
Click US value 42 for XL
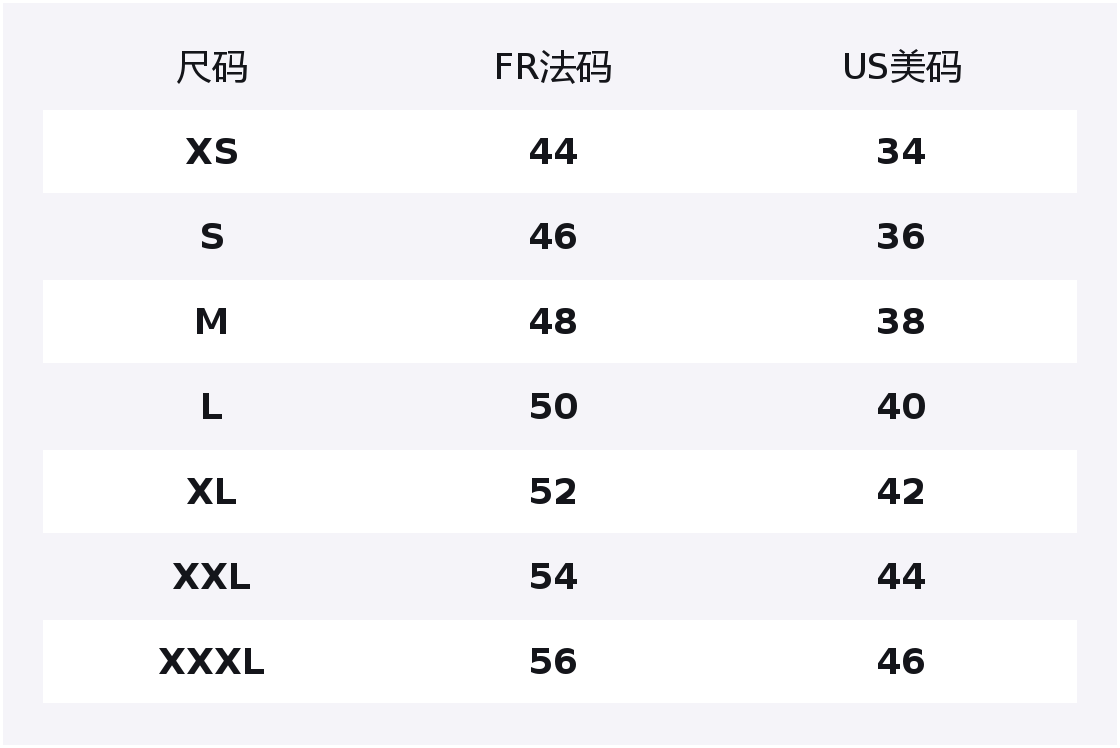pos(901,492)
